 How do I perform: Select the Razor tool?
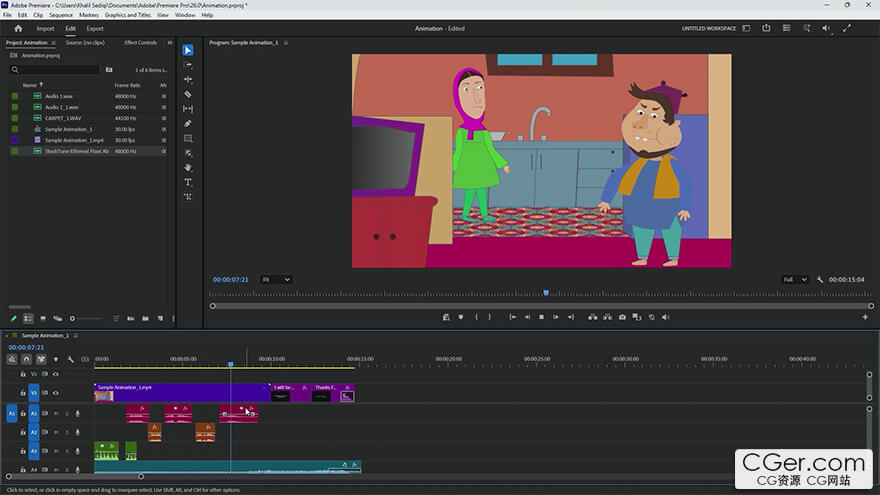tap(188, 94)
